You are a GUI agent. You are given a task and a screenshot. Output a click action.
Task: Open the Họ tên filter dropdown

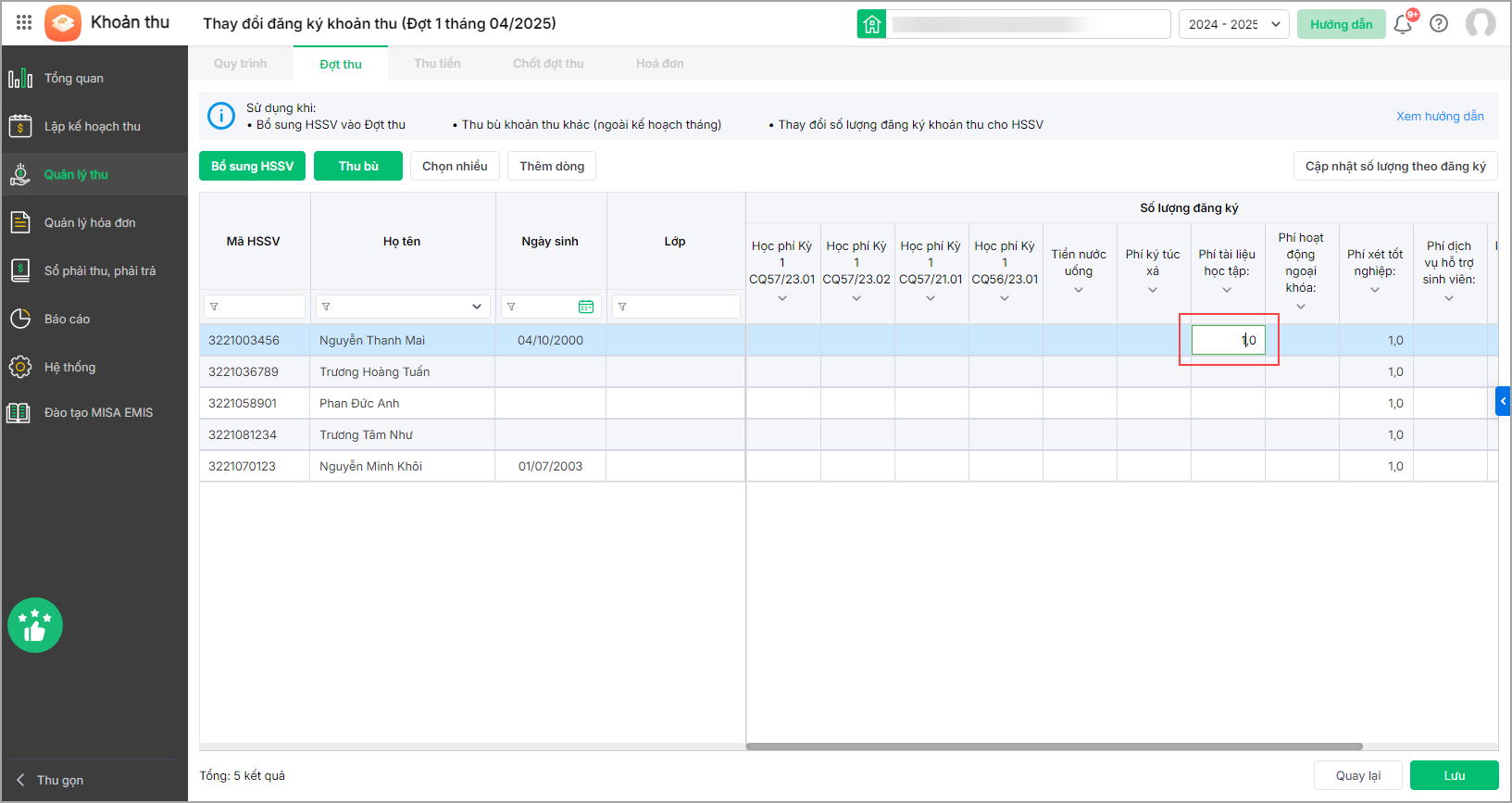pyautogui.click(x=476, y=307)
